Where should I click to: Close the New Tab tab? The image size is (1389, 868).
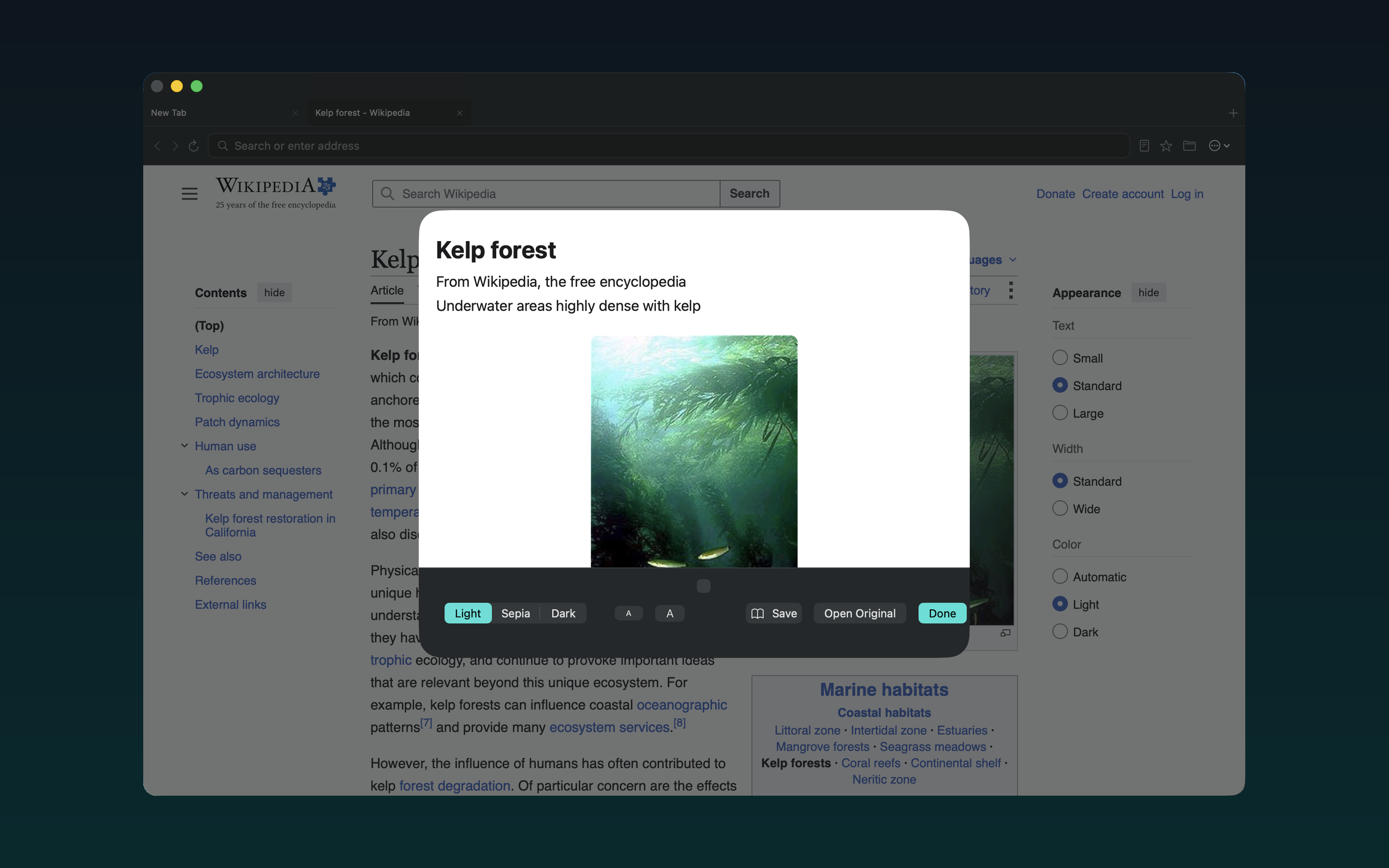pyautogui.click(x=295, y=113)
